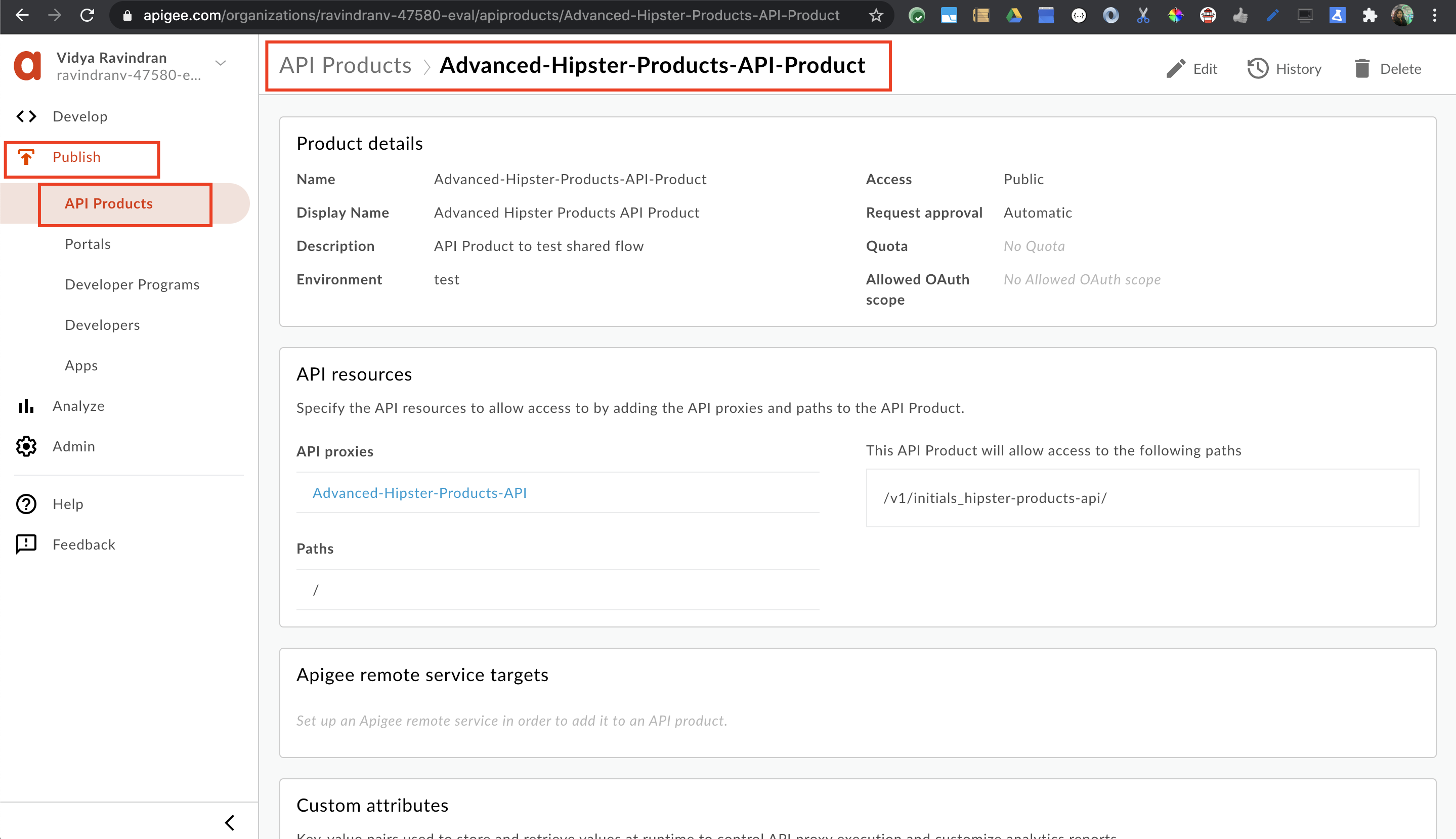Open the Chrome profile avatar
Image resolution: width=1456 pixels, height=839 pixels.
[1402, 16]
